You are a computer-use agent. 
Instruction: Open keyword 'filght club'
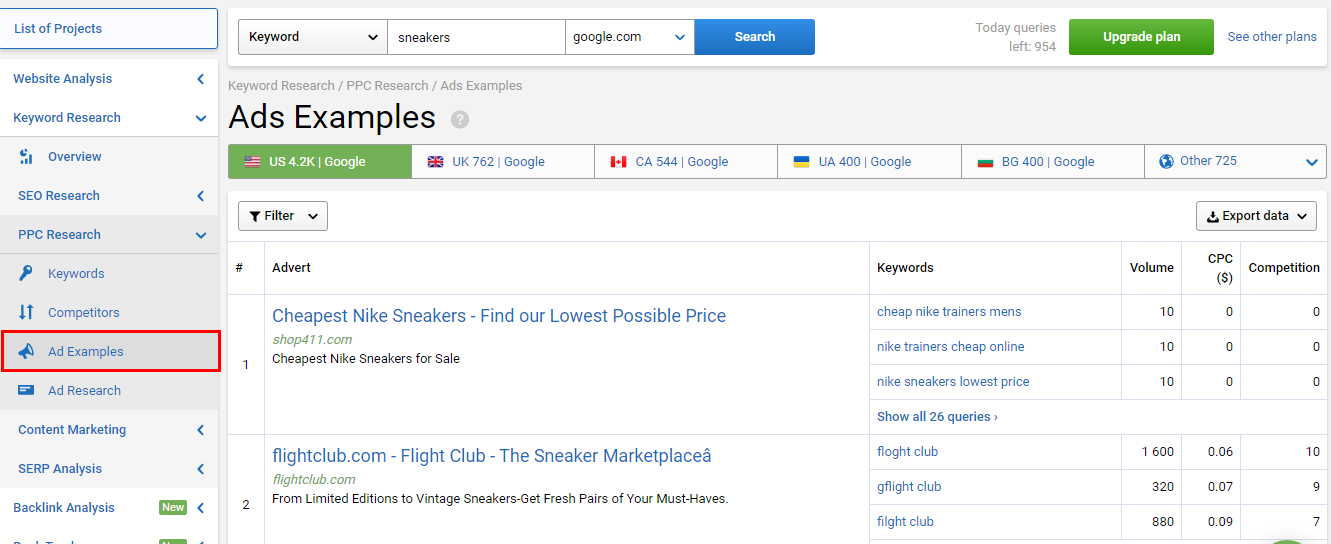(905, 522)
